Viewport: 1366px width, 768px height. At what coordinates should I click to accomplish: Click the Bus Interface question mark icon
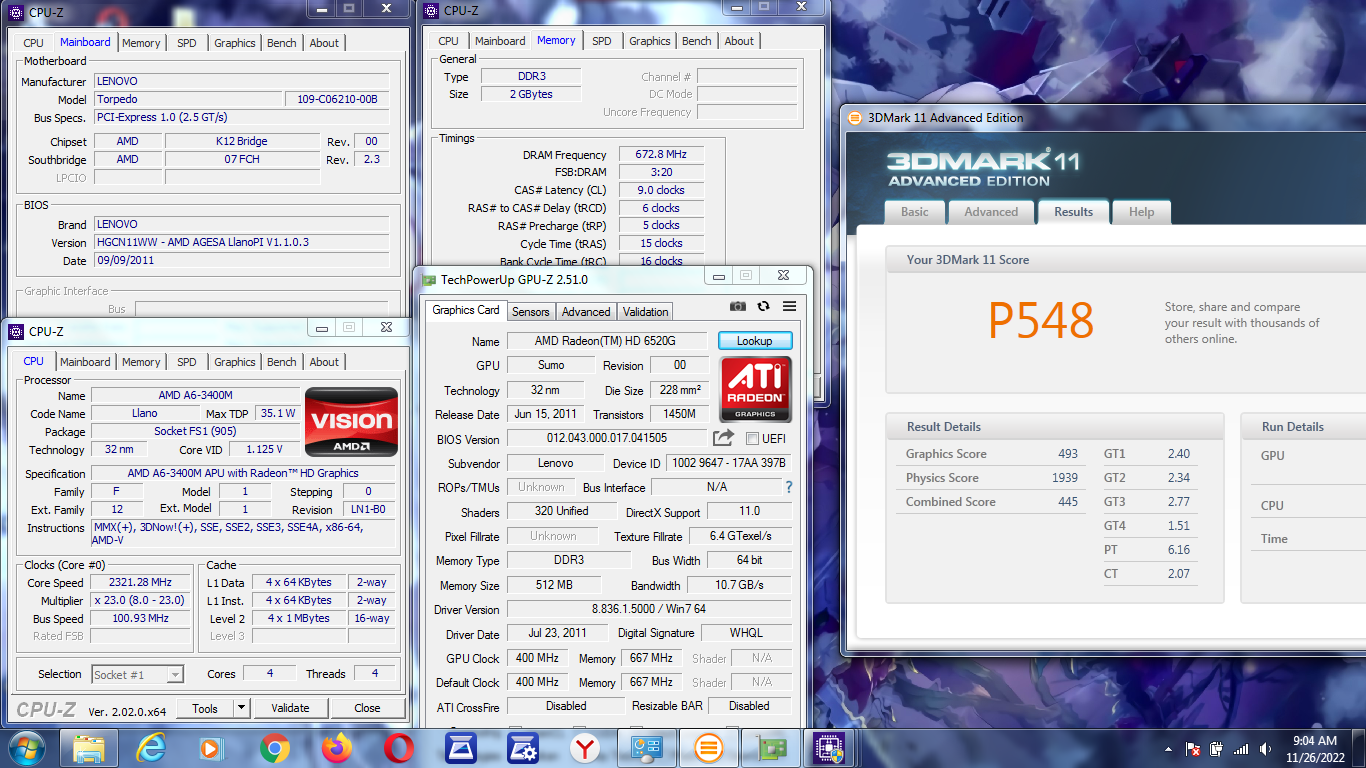pyautogui.click(x=789, y=487)
